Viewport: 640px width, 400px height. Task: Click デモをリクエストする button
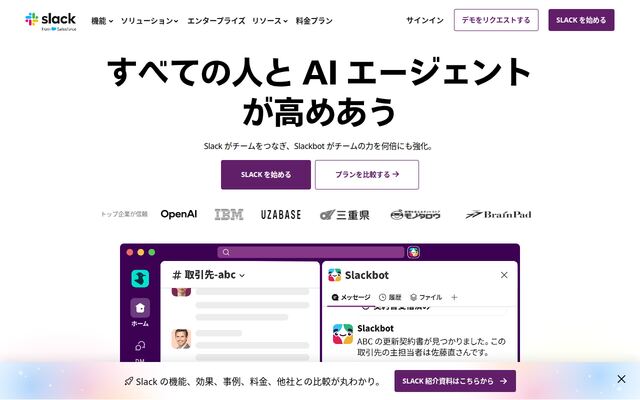tap(496, 20)
